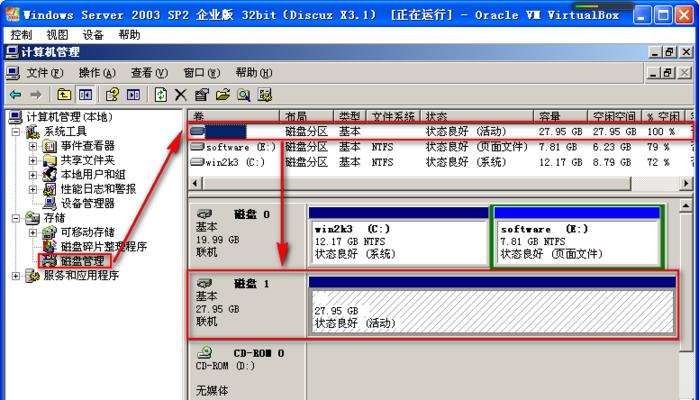699x400 pixels.
Task: Open the 操作(A) menu
Action: [x=97, y=73]
